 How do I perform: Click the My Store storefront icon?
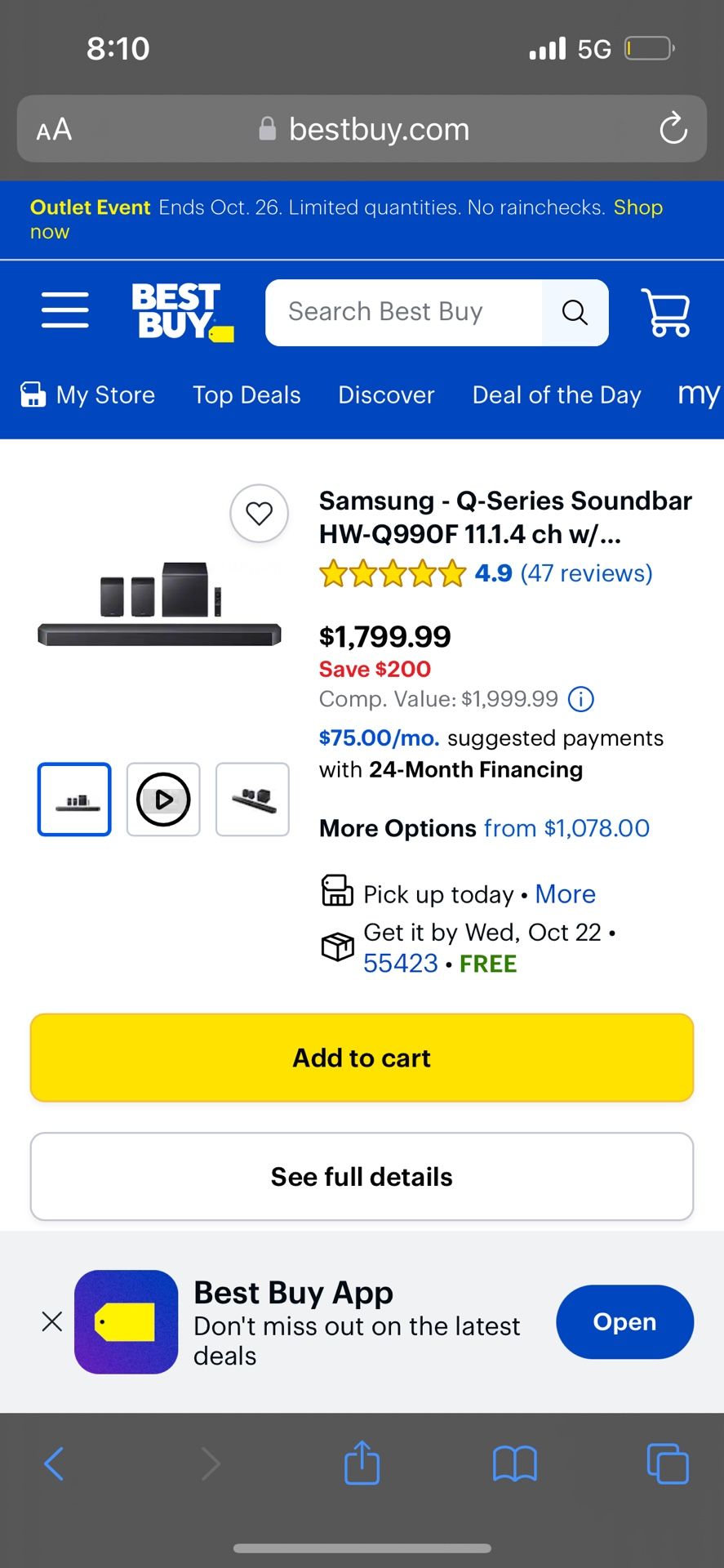(x=31, y=394)
